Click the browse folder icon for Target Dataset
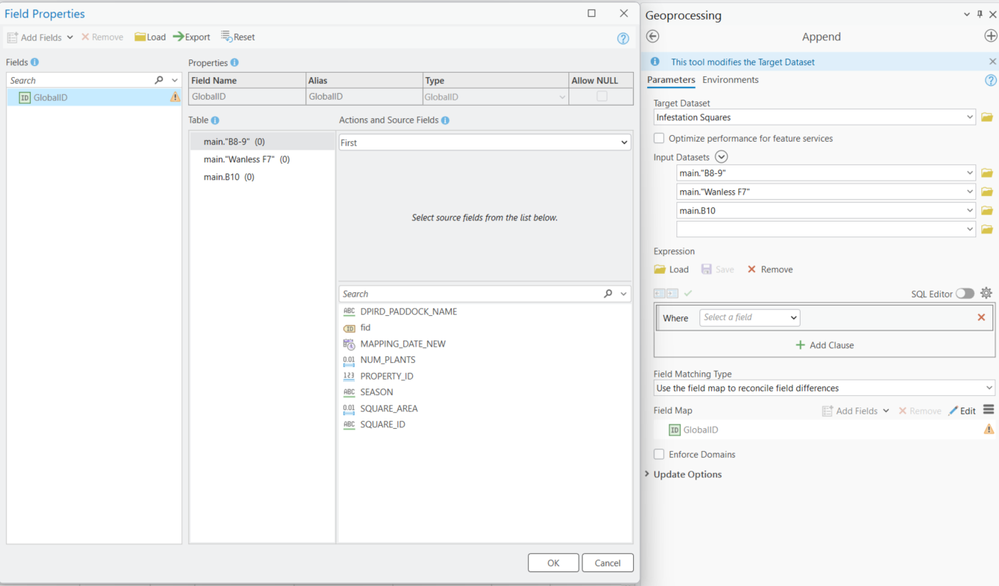The height and width of the screenshot is (586, 999). [987, 117]
